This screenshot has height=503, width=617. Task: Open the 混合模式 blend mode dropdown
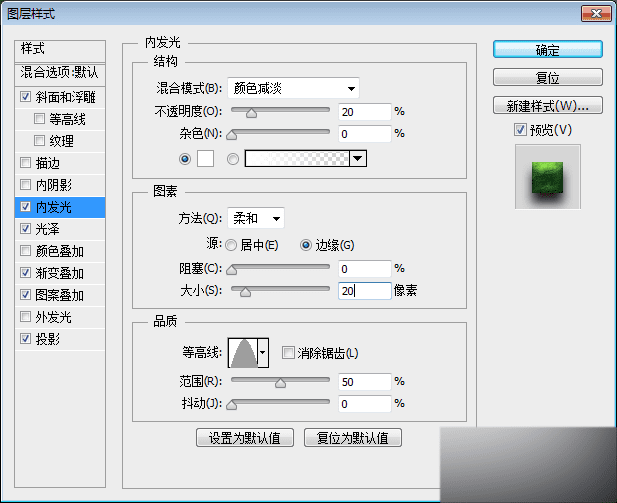coord(293,88)
